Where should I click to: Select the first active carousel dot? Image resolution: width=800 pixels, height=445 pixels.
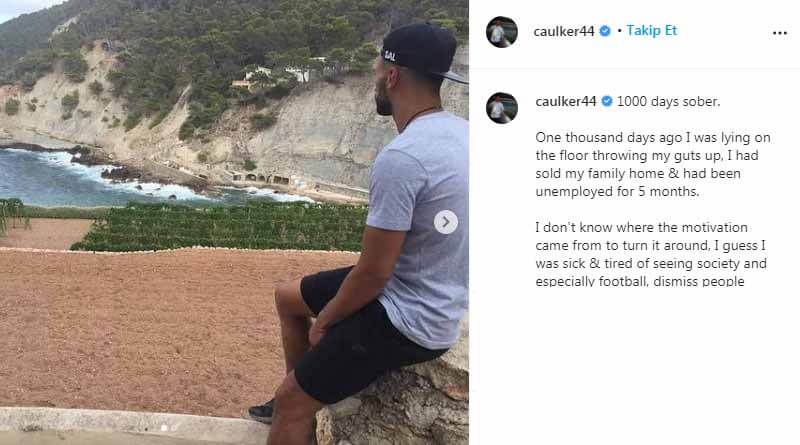pyautogui.click(x=164, y=428)
